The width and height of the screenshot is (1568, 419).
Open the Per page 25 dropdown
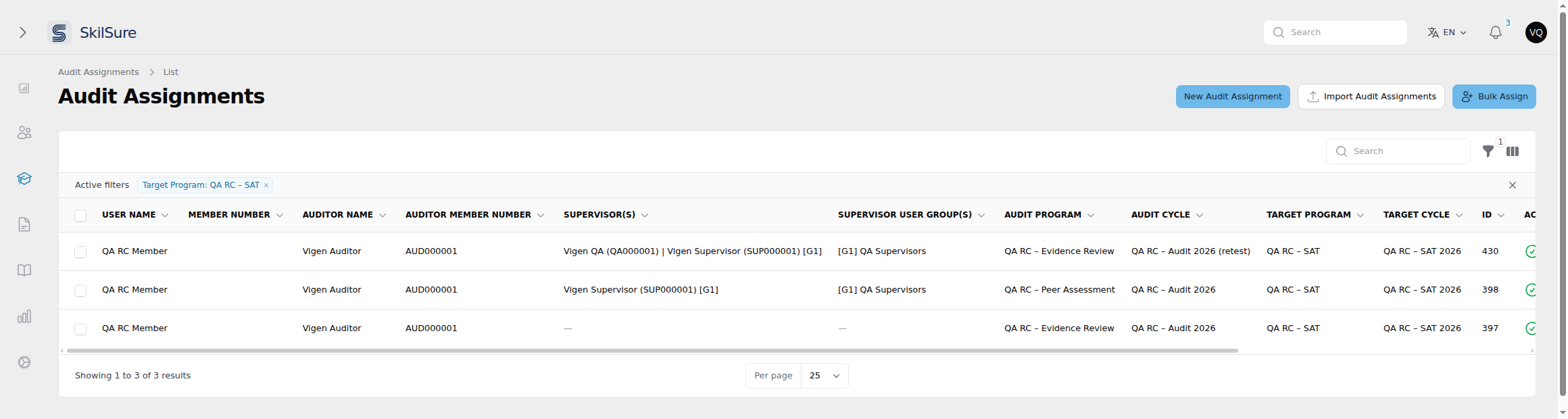pyautogui.click(x=825, y=376)
